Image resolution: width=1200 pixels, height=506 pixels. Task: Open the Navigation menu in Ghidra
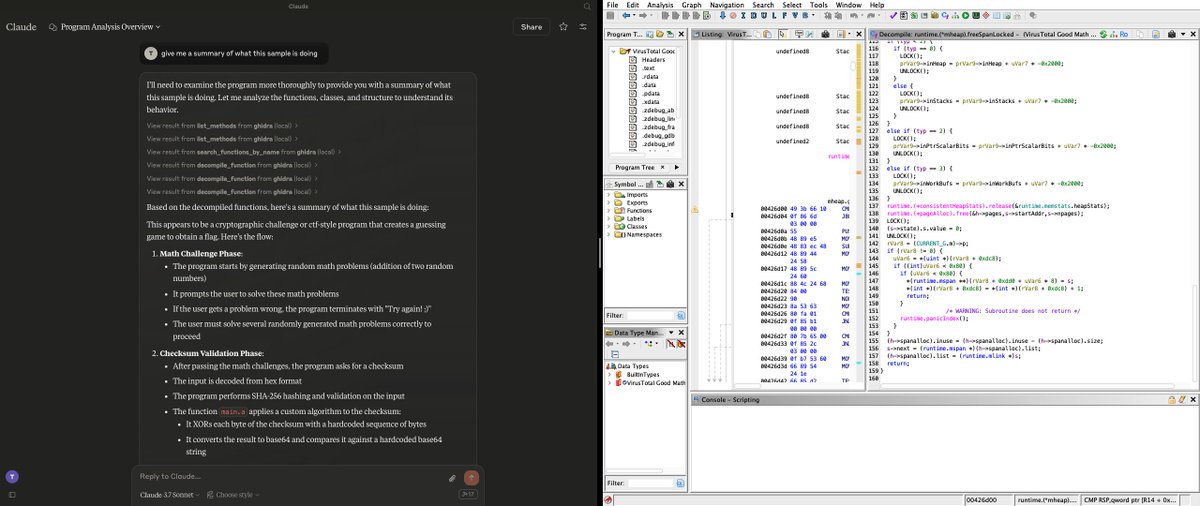(727, 5)
